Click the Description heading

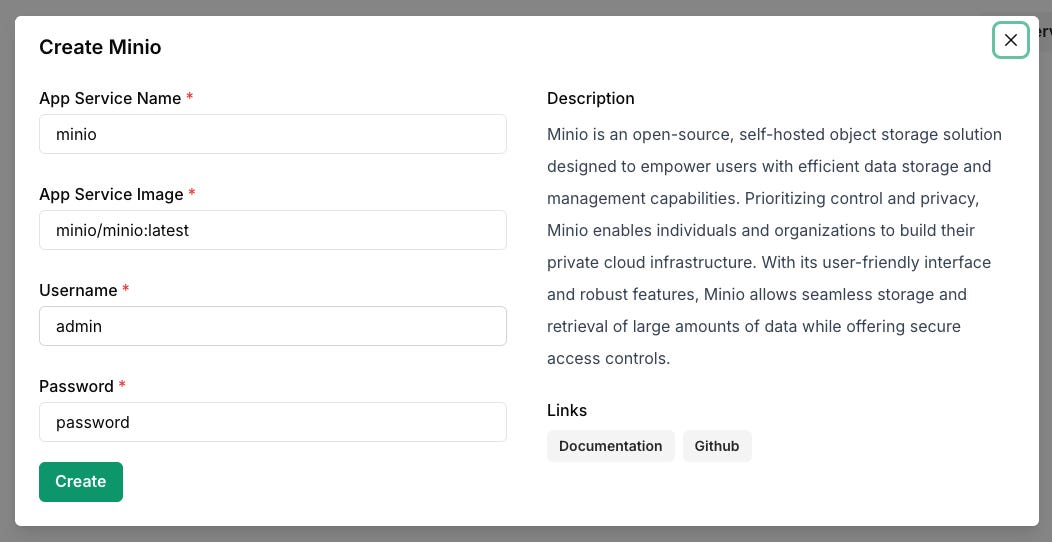(x=590, y=98)
